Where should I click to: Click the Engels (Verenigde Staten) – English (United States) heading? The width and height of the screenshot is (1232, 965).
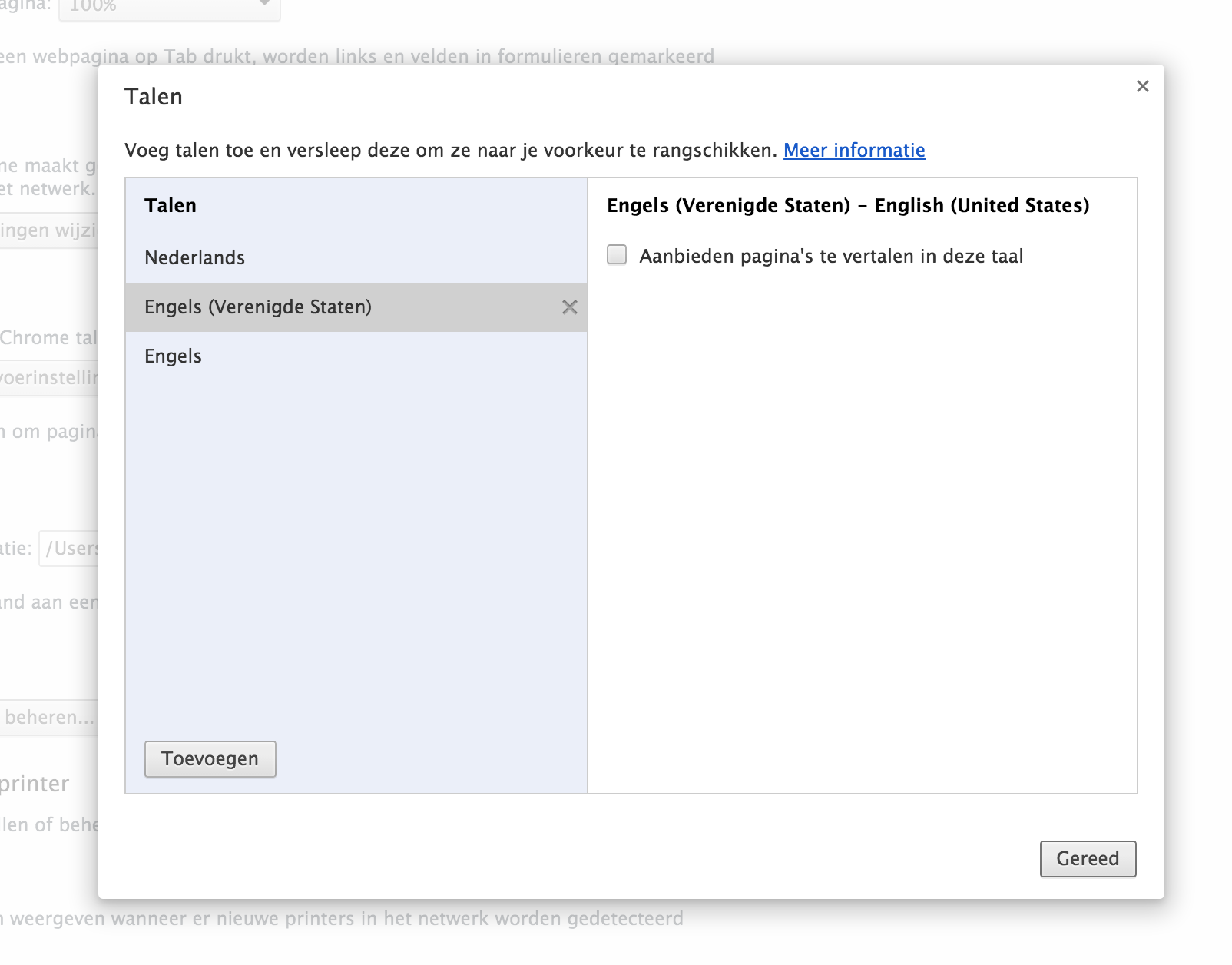tap(848, 206)
